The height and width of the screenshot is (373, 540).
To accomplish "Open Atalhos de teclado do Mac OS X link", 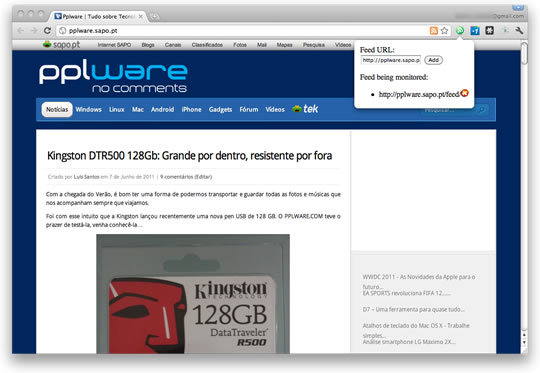I will [x=416, y=330].
